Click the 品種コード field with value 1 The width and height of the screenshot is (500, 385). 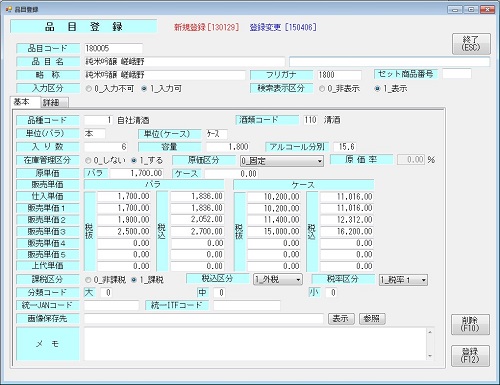point(98,120)
